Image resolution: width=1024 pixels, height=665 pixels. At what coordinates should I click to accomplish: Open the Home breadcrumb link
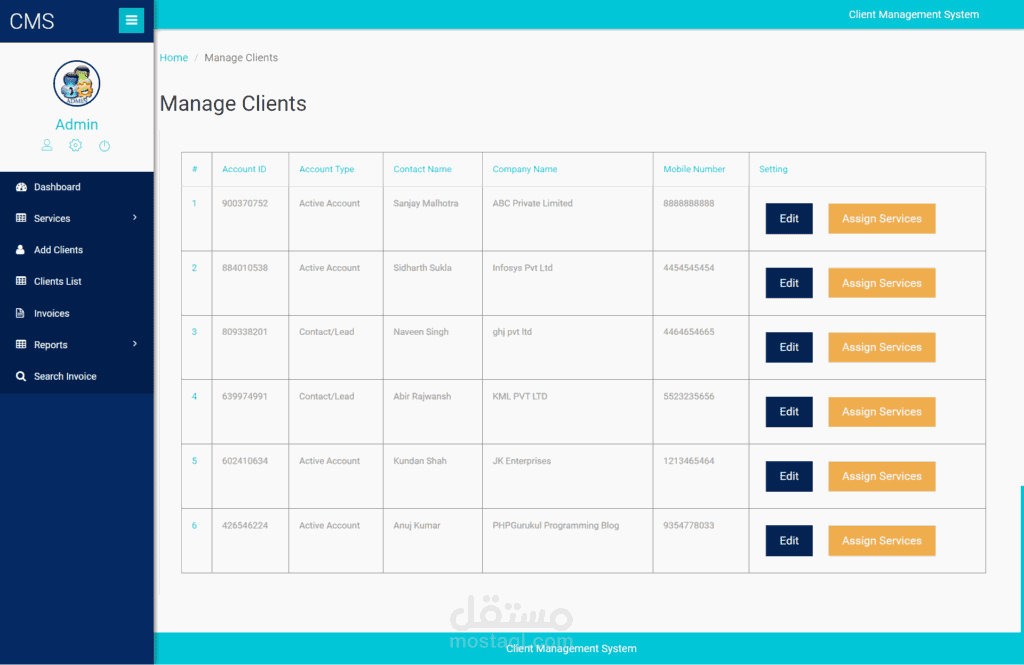(x=173, y=57)
